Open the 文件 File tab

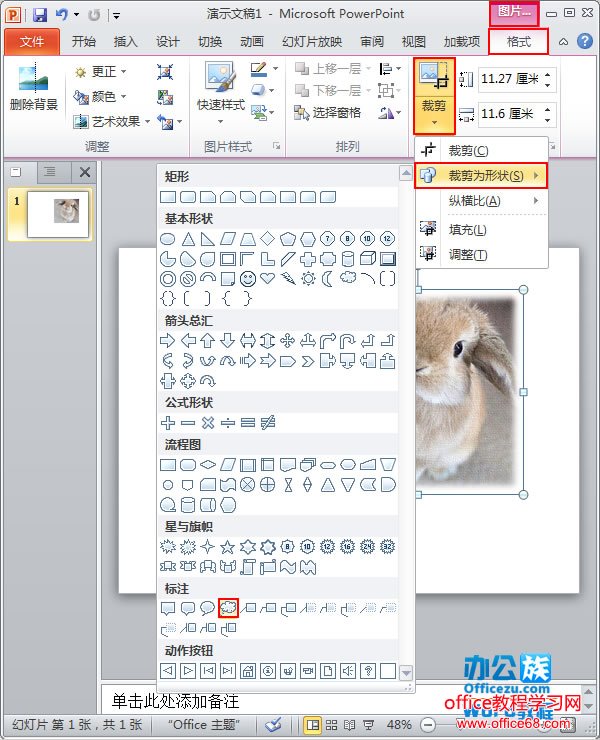click(32, 42)
